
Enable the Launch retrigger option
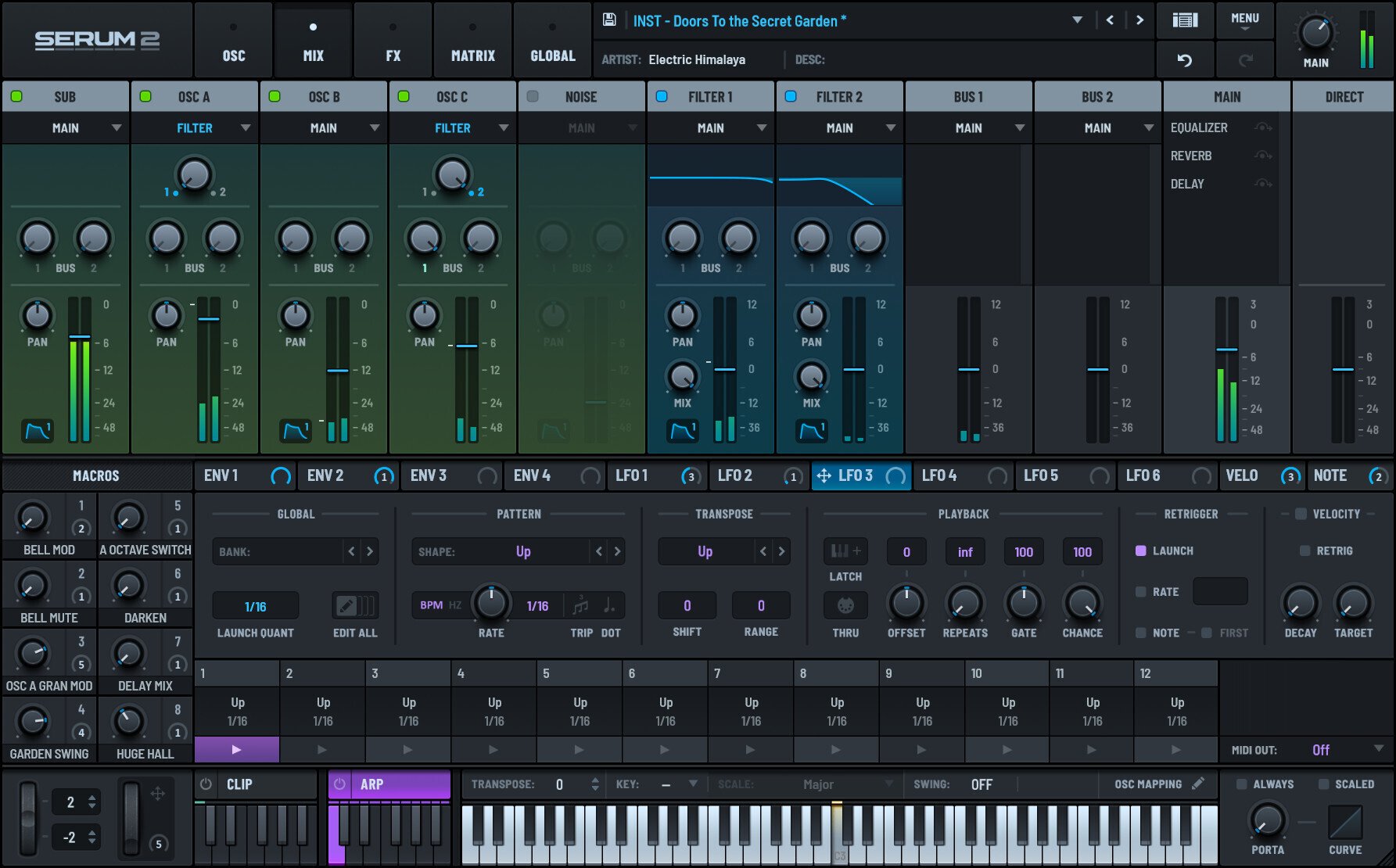tap(1140, 551)
